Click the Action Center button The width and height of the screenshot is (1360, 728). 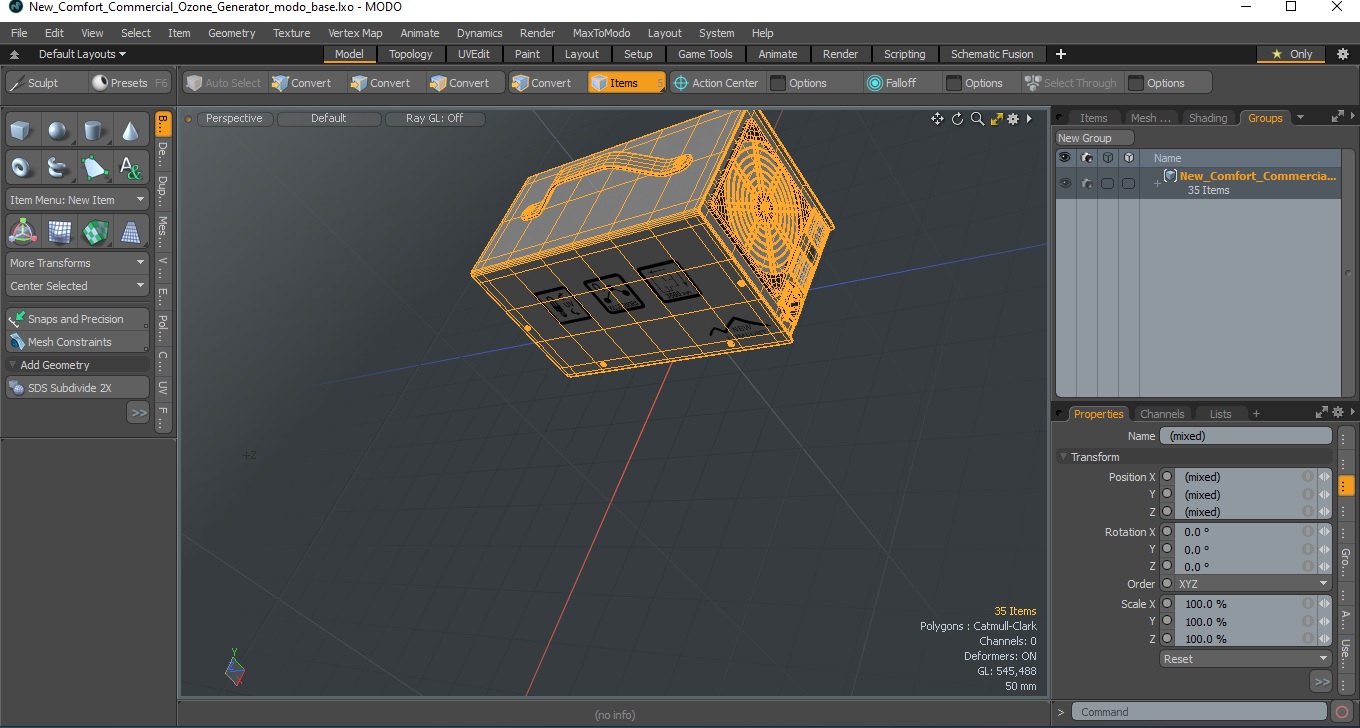pos(716,83)
